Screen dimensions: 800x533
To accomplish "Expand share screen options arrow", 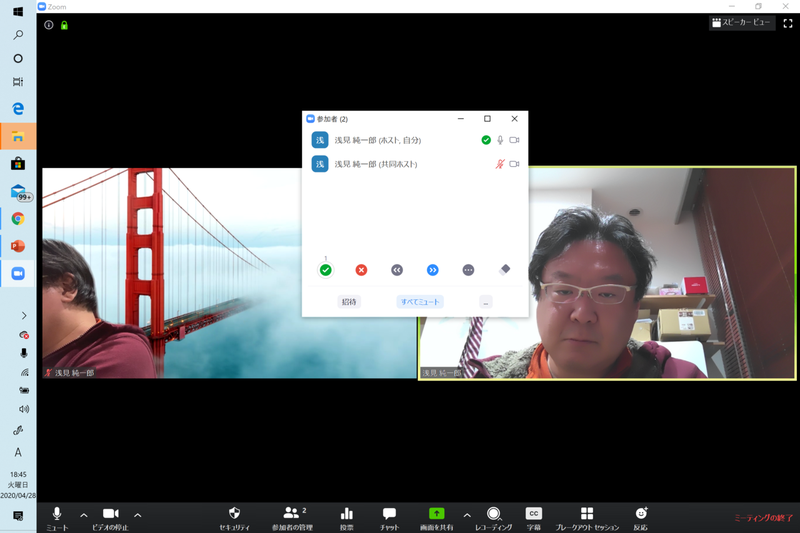I will click(x=467, y=515).
